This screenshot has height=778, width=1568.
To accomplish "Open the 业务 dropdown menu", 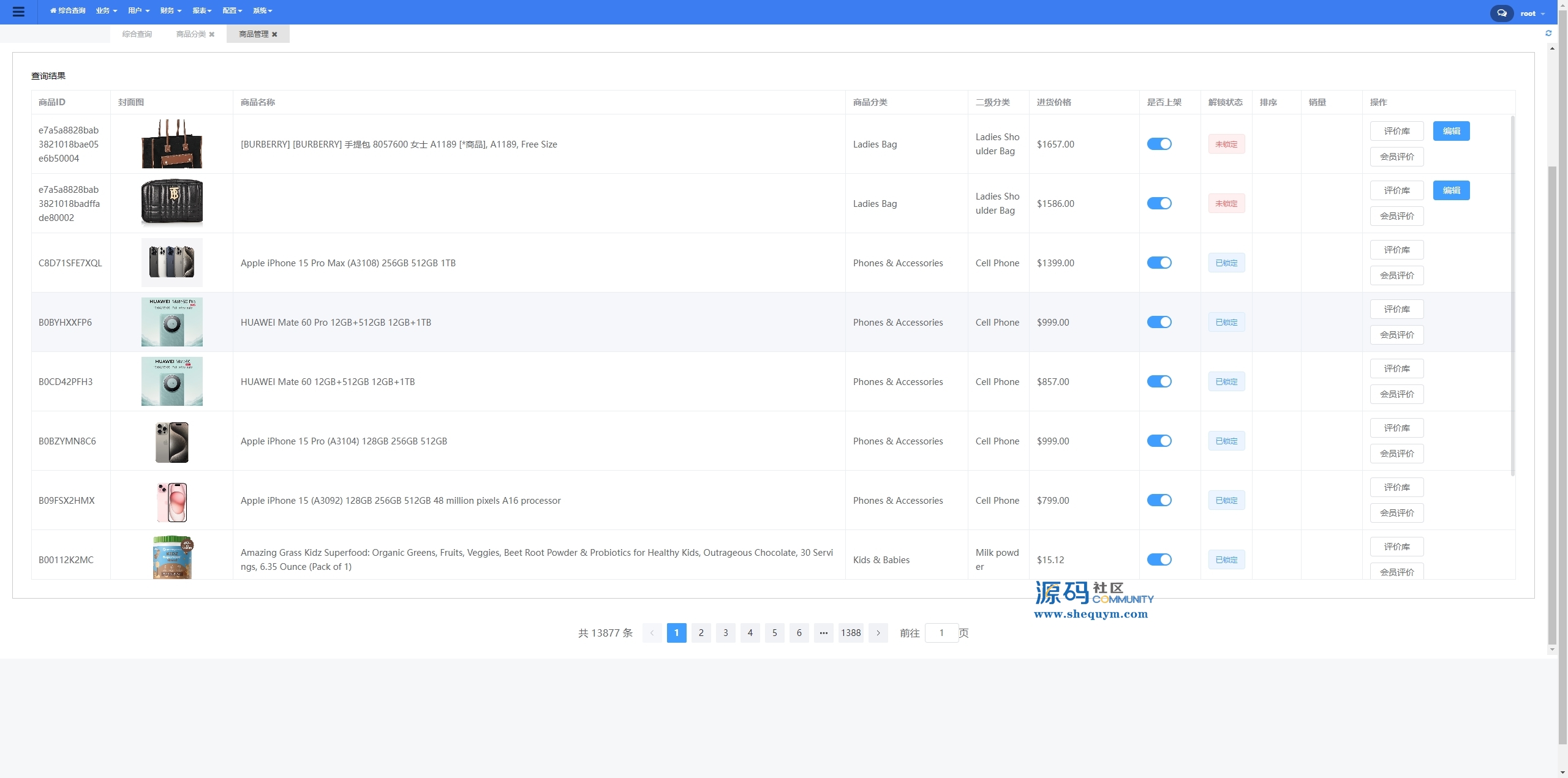I will (106, 11).
